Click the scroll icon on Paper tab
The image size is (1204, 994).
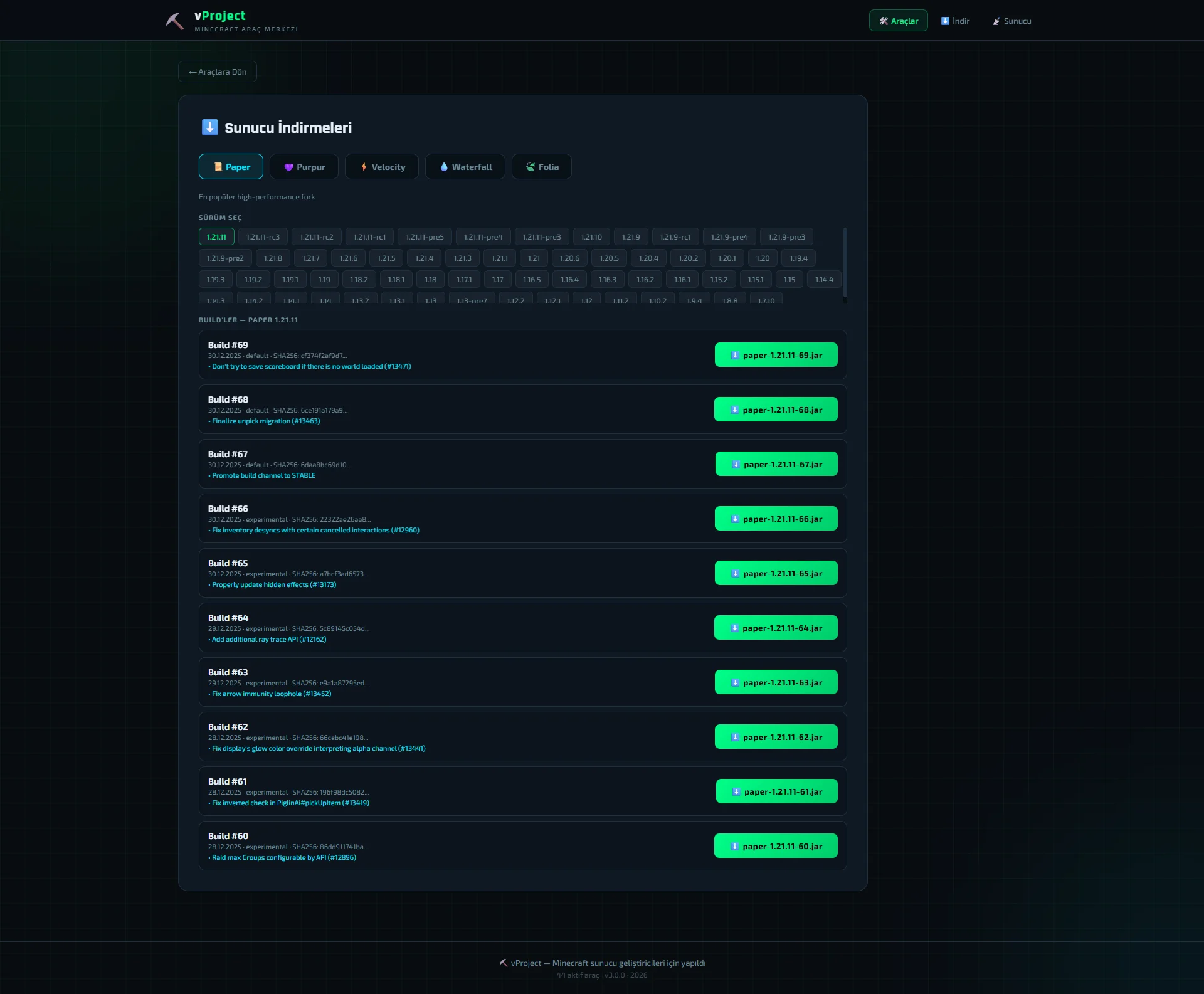218,167
